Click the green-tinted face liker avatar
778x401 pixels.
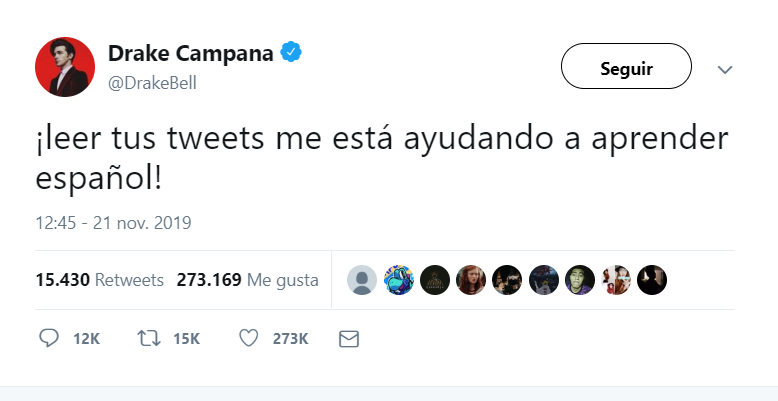point(580,280)
